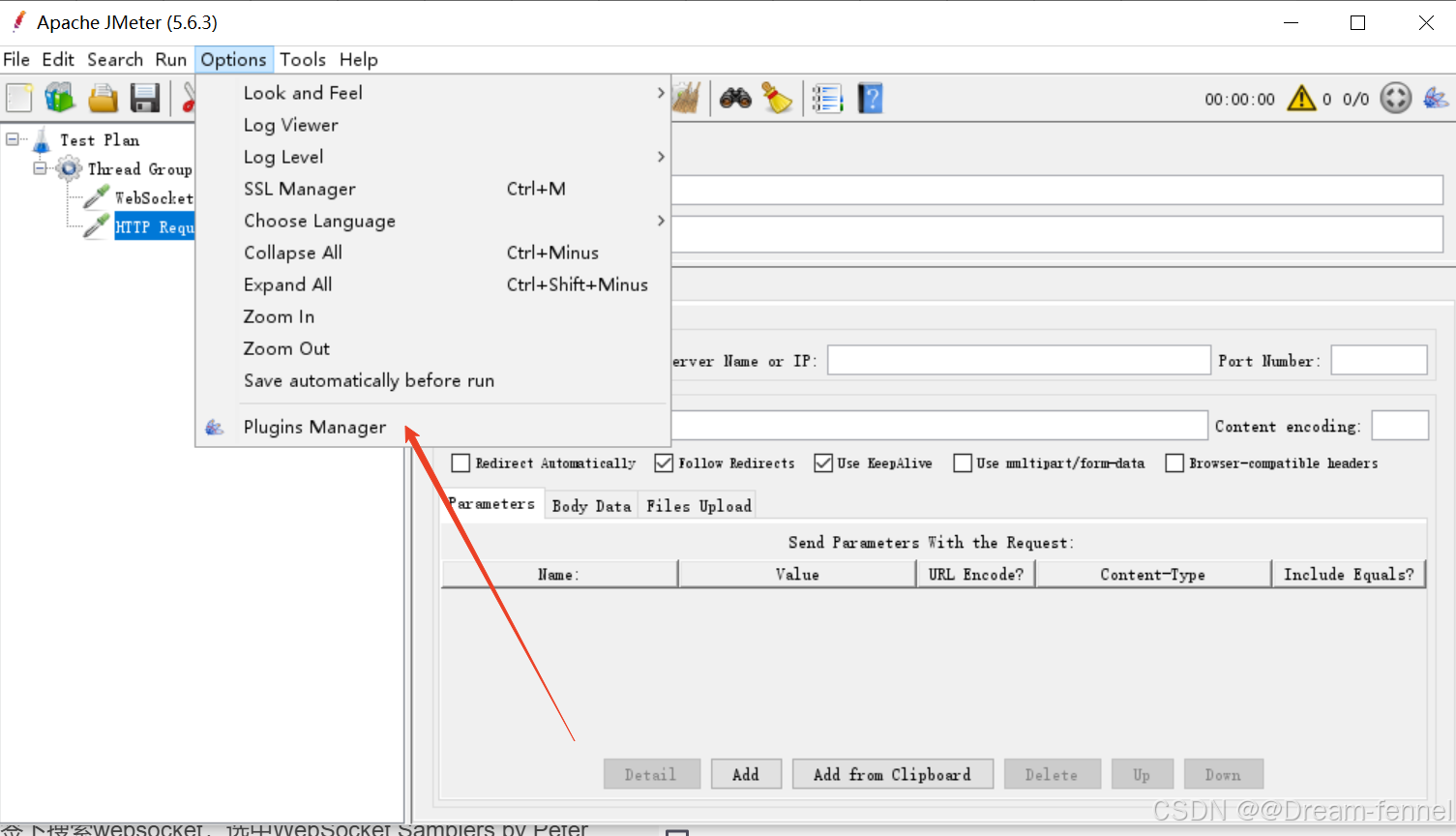Open the Search menu
The height and width of the screenshot is (836, 1456).
115,59
